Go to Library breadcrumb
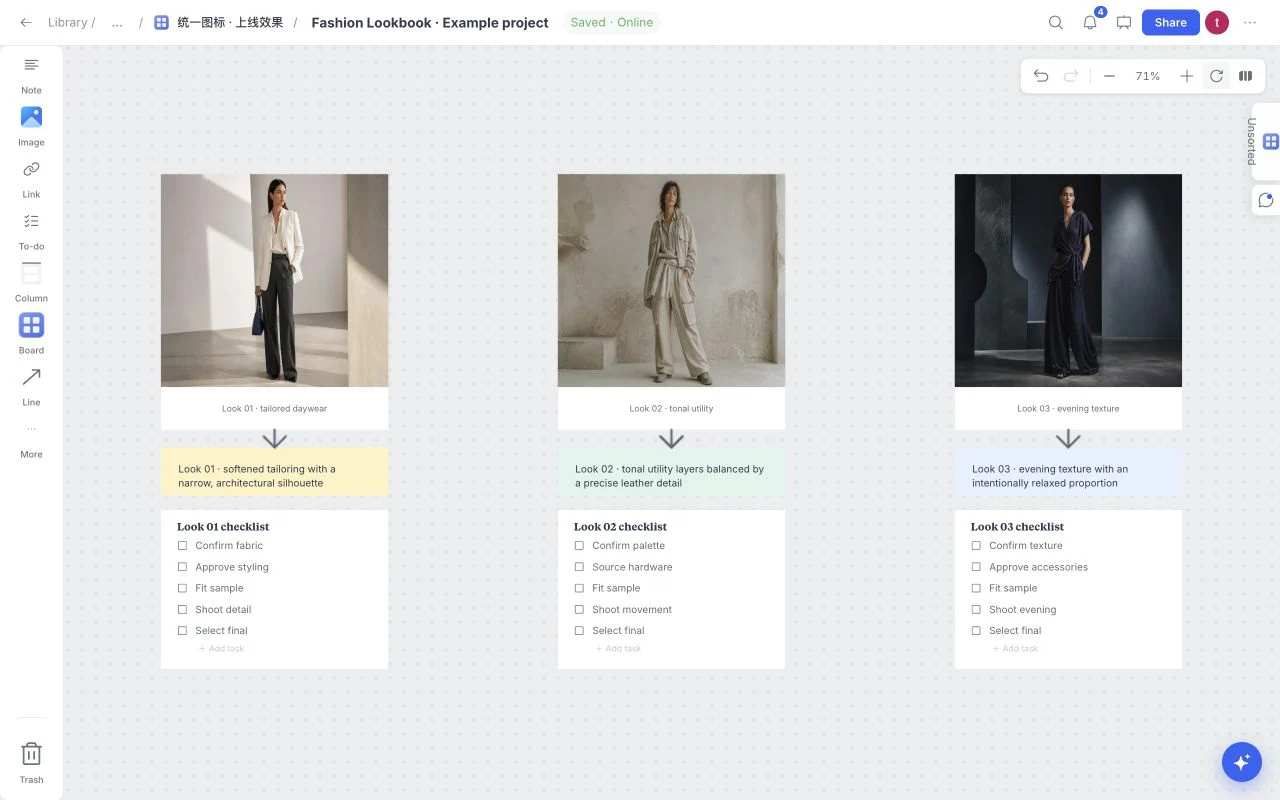 67,22
